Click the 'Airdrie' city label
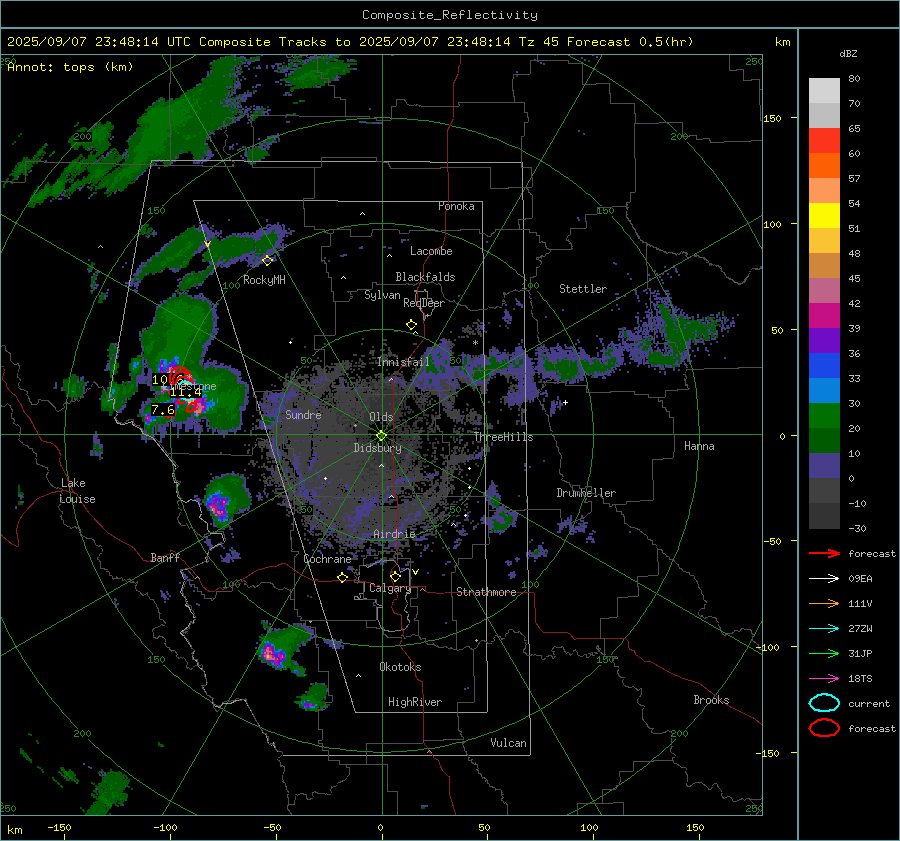The image size is (900, 841). coord(394,534)
